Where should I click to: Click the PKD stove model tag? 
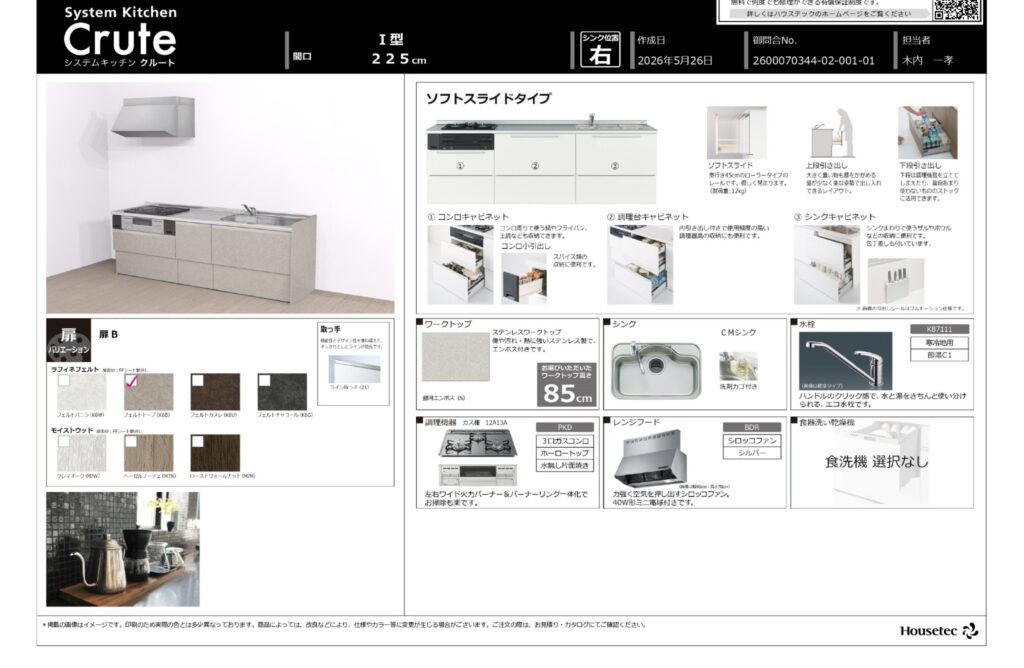point(565,427)
